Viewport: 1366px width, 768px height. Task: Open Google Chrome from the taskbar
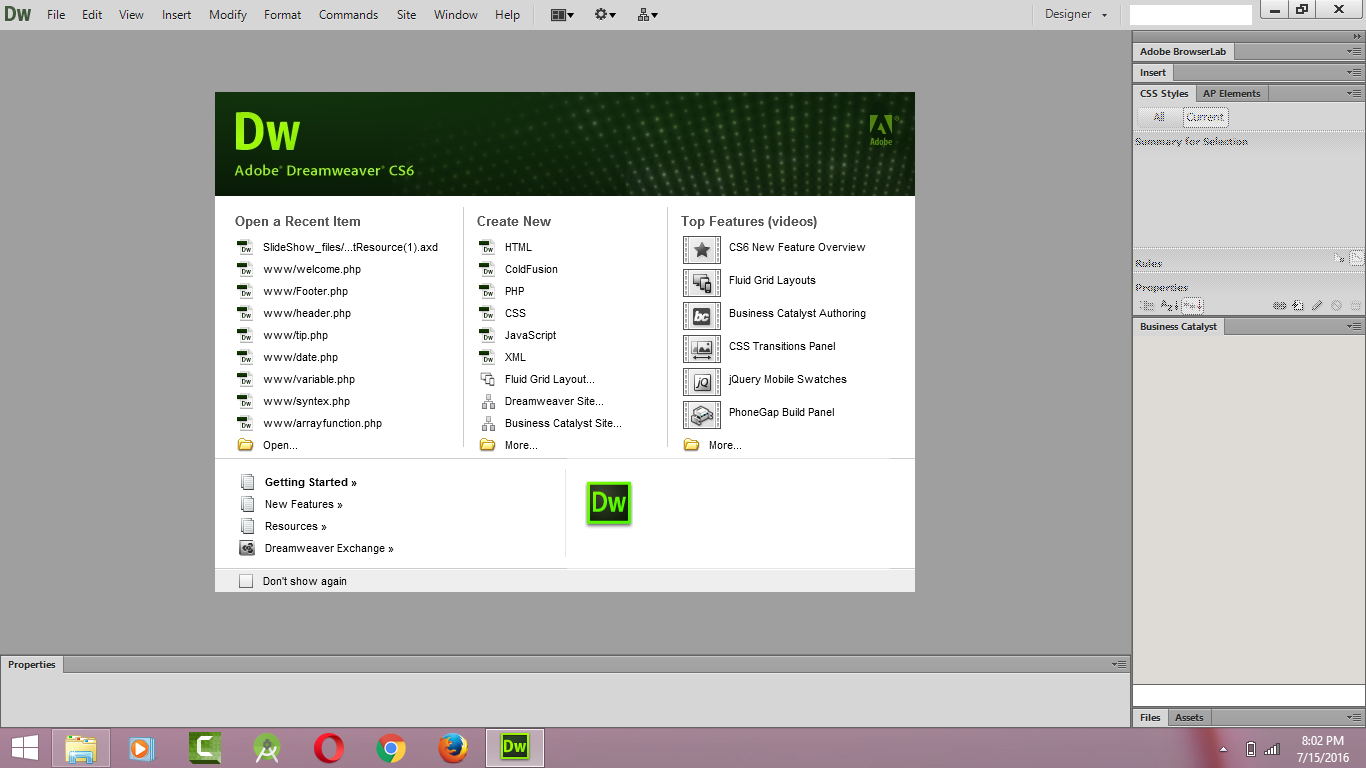click(x=391, y=748)
